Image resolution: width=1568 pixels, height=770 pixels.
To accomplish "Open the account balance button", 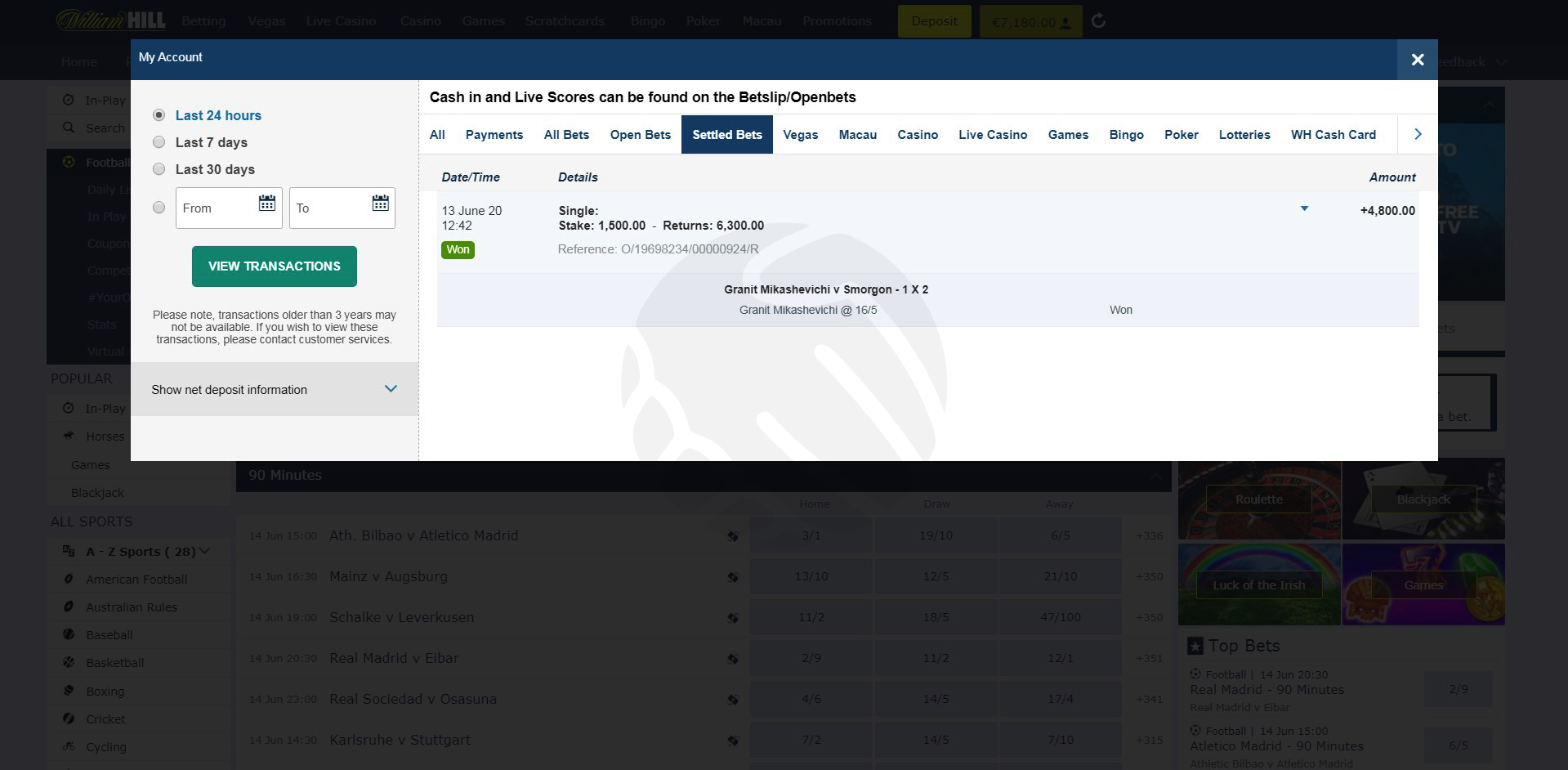I will coord(1030,21).
